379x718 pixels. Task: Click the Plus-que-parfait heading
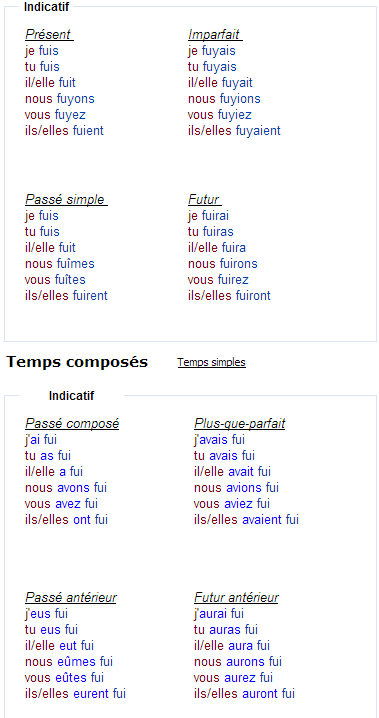click(239, 424)
